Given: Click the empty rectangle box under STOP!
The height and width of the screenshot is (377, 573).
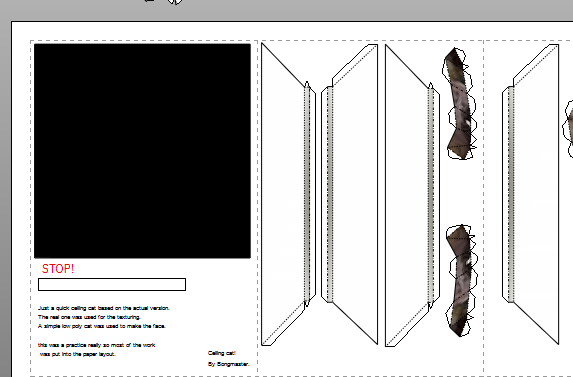Looking at the screenshot, I should coord(112,285).
